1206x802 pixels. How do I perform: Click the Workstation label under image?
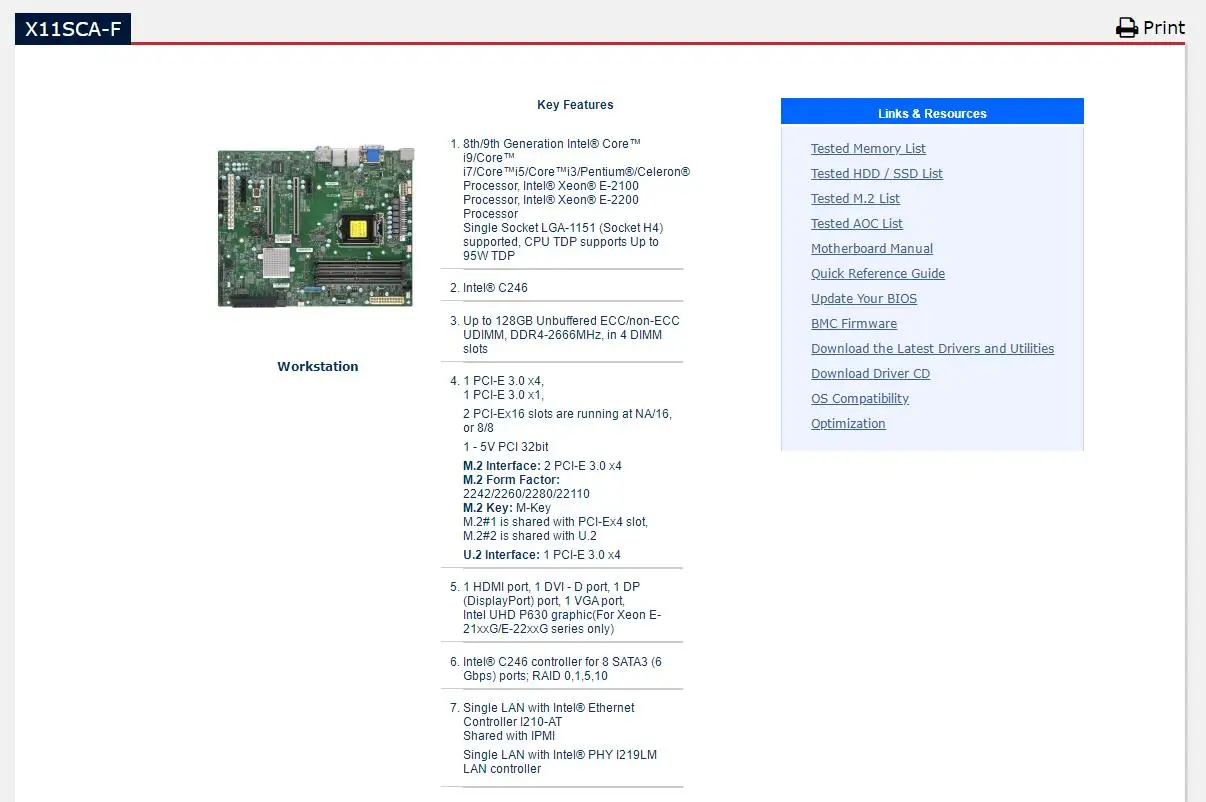point(317,366)
